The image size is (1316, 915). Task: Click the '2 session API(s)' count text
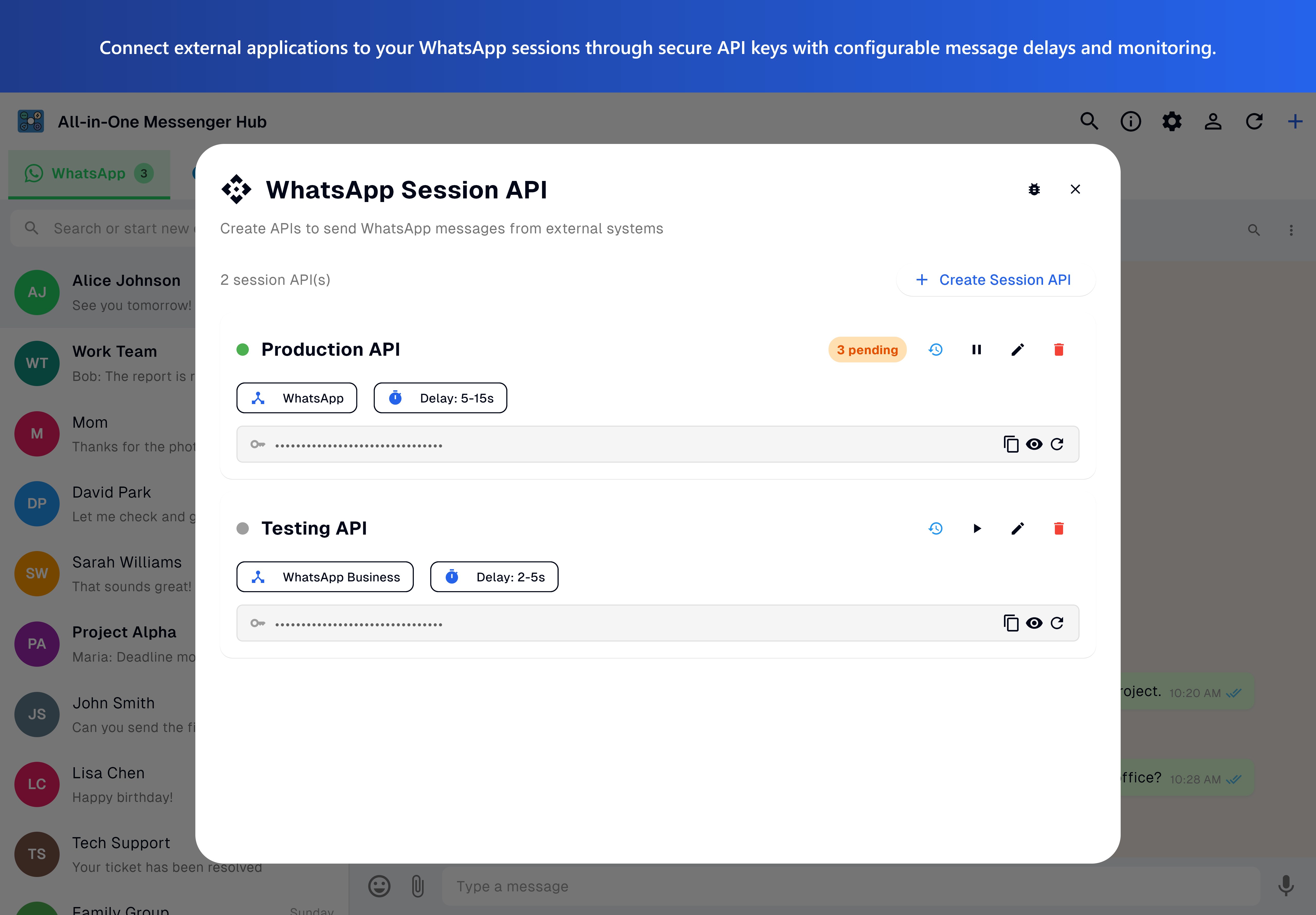(x=275, y=280)
